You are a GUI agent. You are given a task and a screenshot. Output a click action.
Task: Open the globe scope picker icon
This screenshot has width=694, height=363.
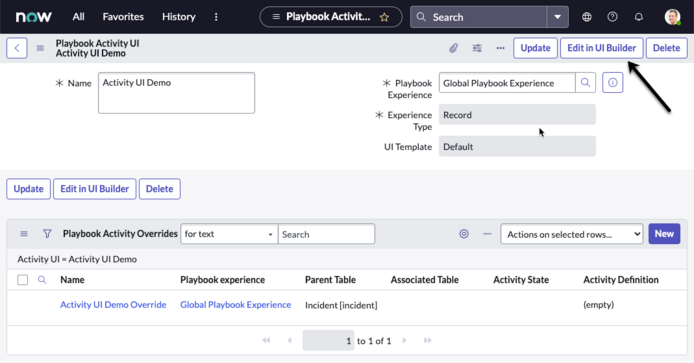[586, 17]
